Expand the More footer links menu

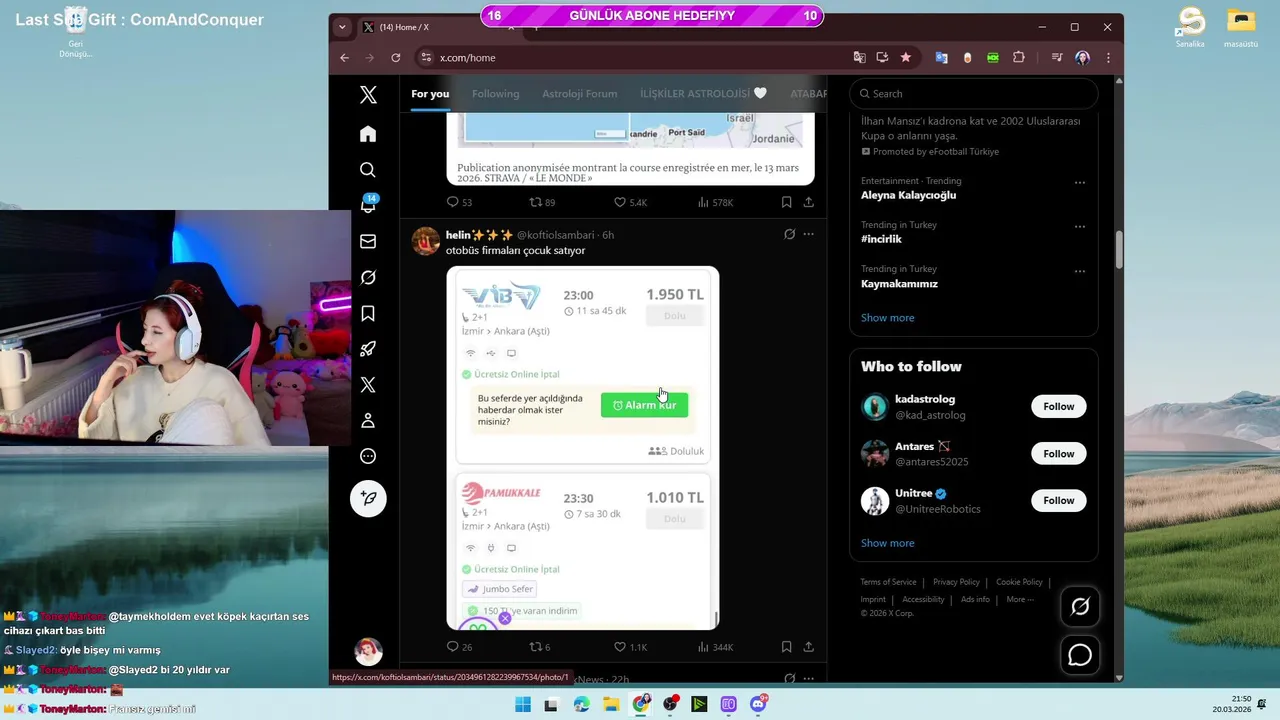point(1020,599)
